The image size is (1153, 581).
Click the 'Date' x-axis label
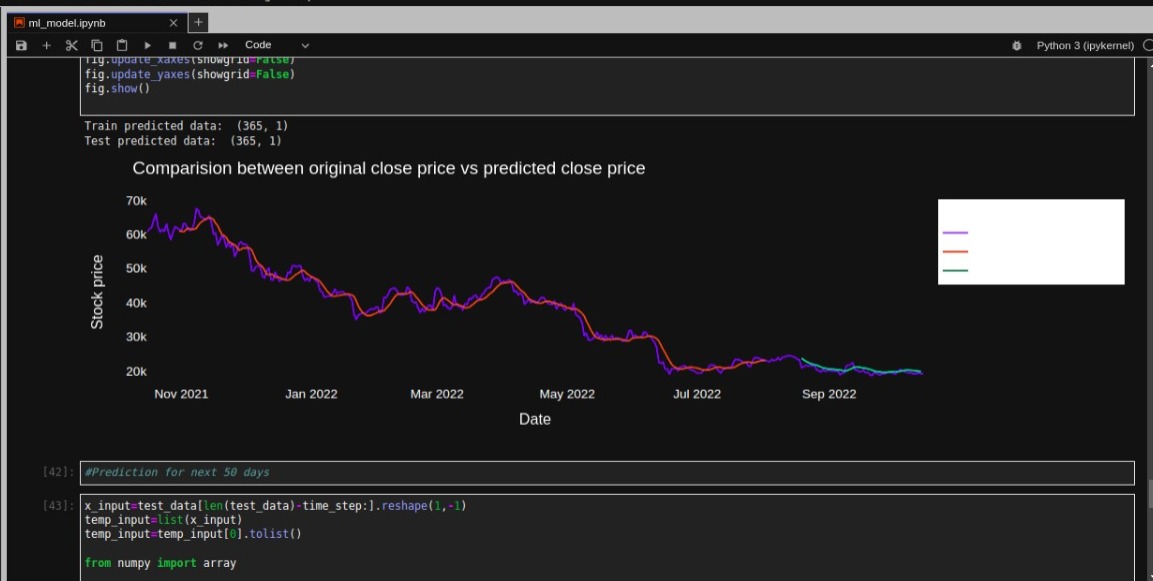tap(535, 419)
